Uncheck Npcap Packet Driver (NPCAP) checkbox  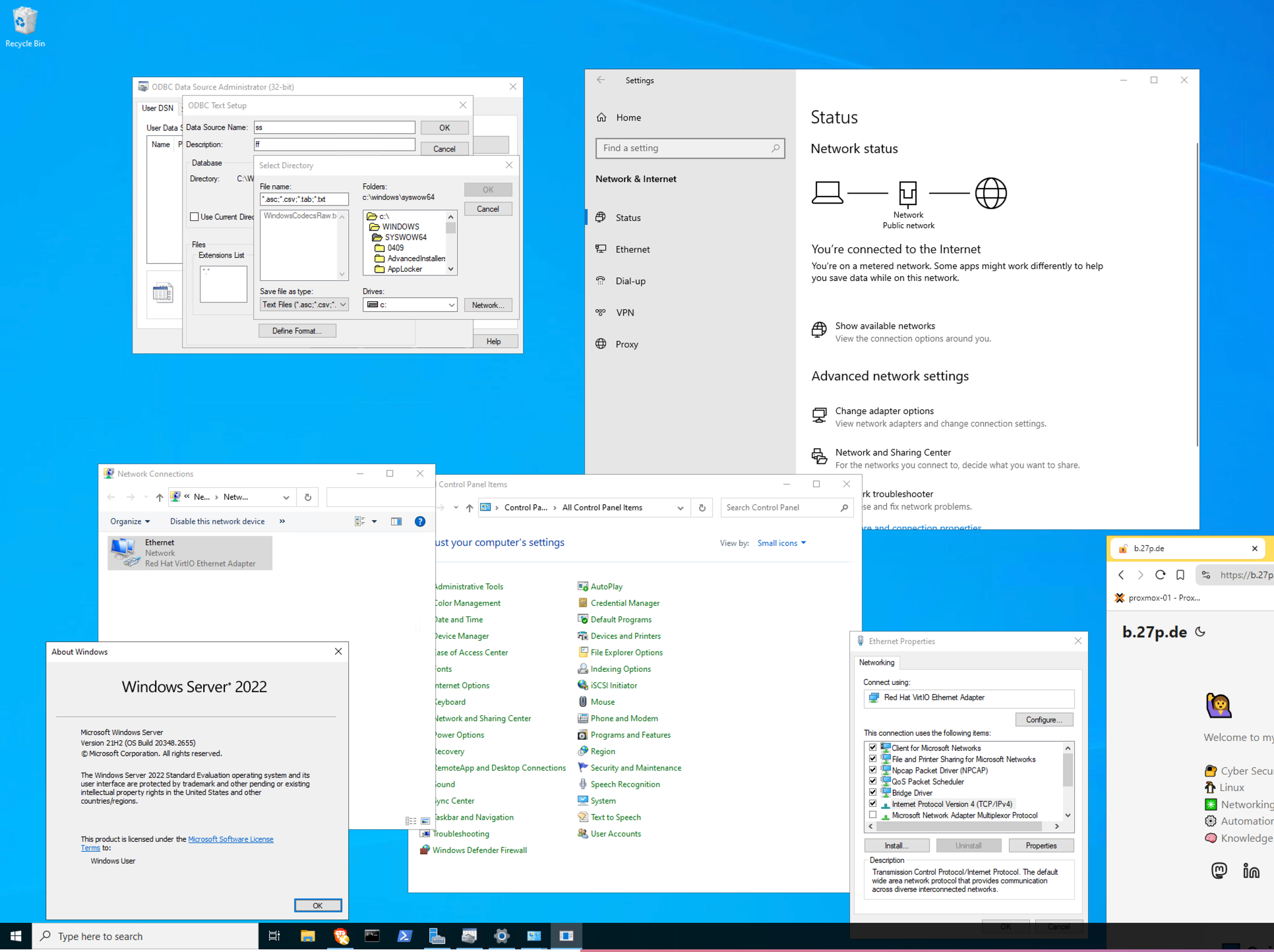pos(873,770)
